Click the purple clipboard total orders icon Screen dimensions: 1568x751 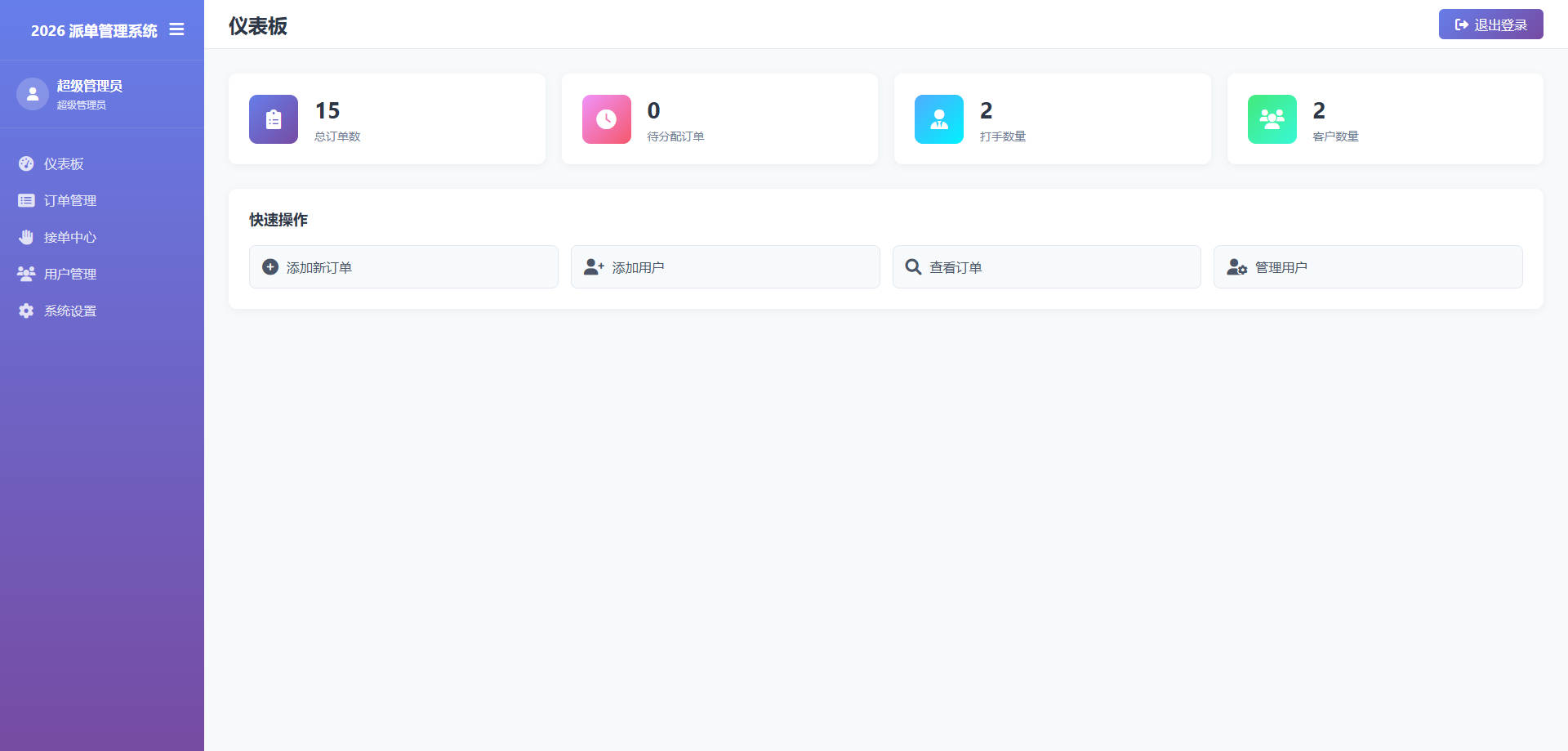tap(274, 119)
